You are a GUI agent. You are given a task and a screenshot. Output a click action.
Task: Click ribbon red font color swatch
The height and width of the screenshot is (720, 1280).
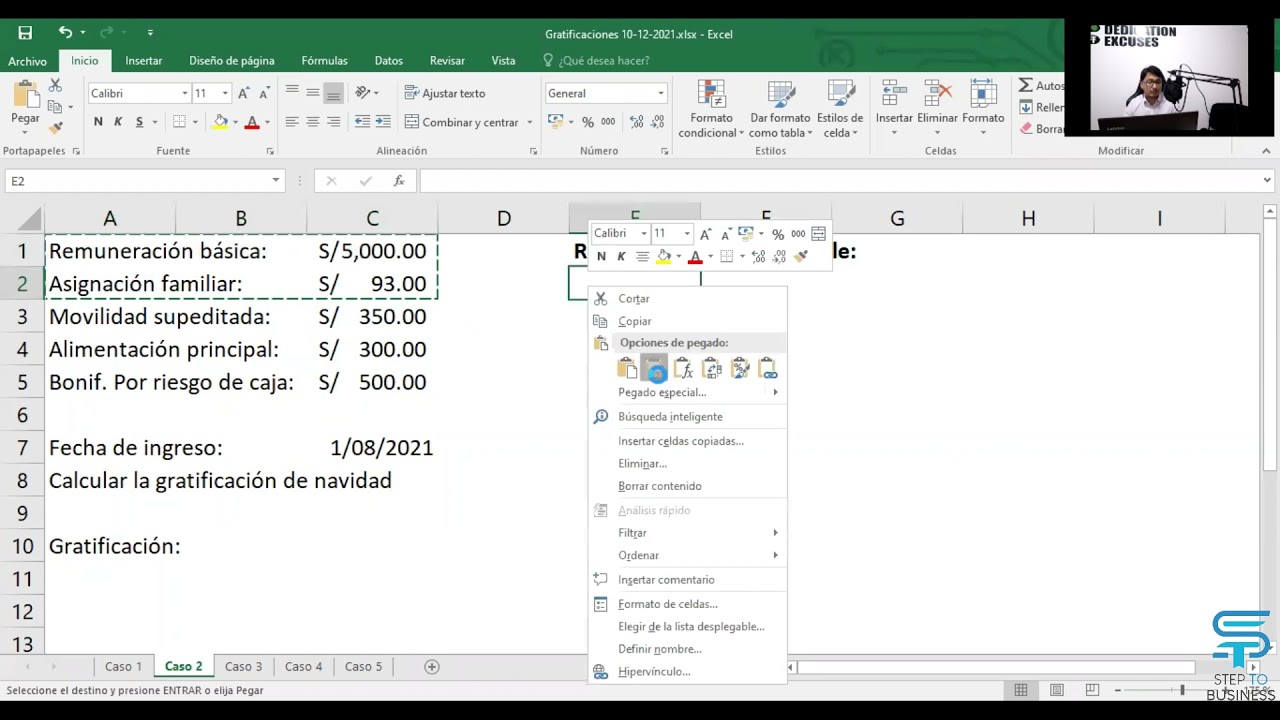[x=252, y=122]
